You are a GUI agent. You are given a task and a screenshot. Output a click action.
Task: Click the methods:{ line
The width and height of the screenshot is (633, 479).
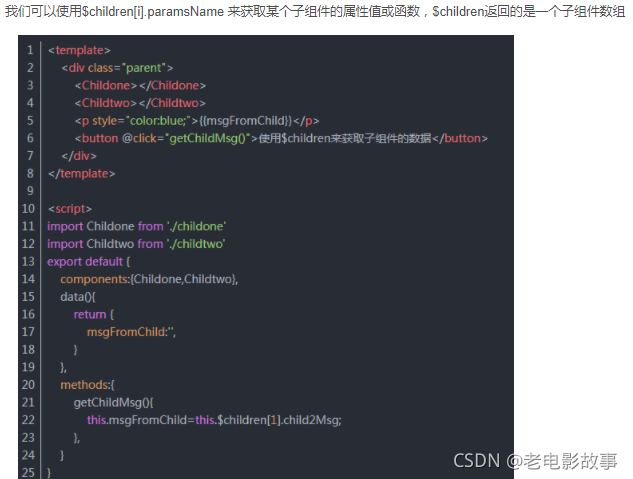(x=88, y=385)
